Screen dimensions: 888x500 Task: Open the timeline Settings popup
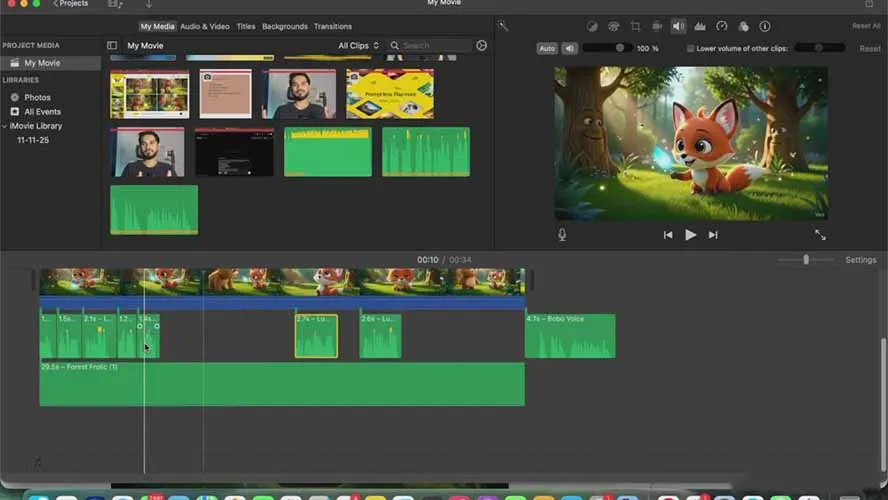pyautogui.click(x=860, y=260)
